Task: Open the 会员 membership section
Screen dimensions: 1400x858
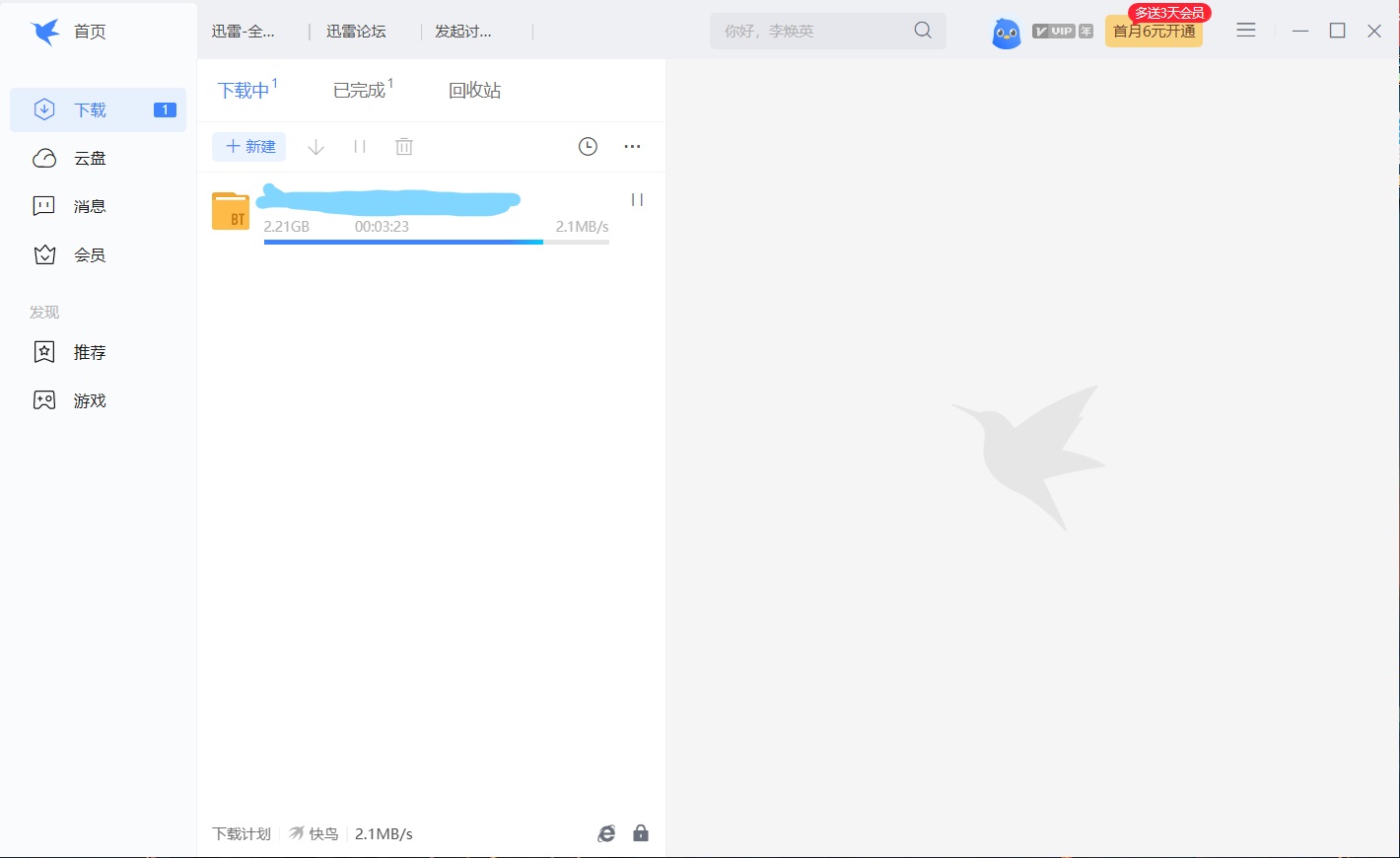Action: [x=90, y=253]
